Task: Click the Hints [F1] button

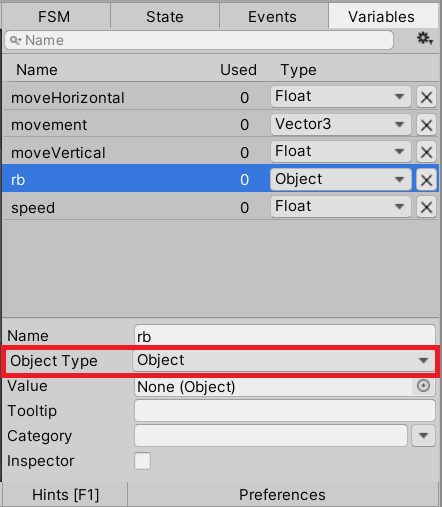Action: (65, 494)
